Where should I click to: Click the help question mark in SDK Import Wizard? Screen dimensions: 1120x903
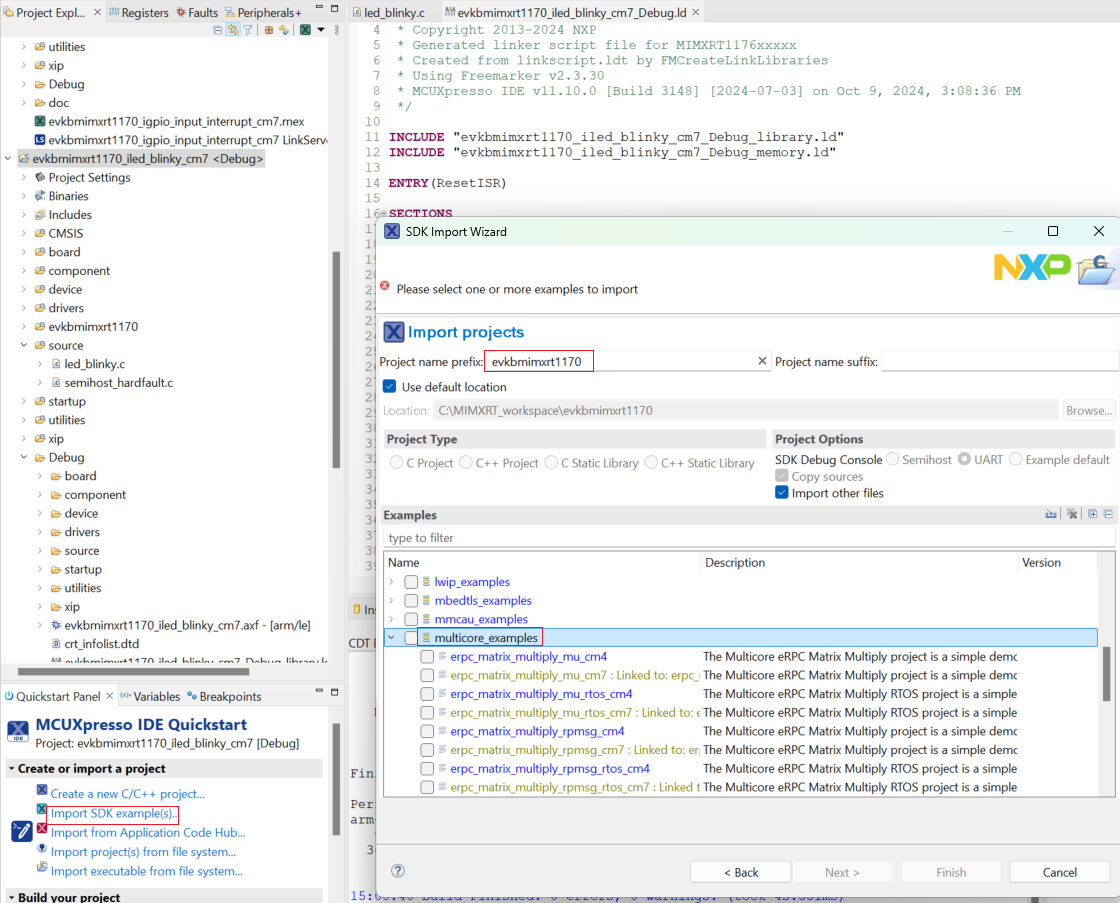coord(397,871)
